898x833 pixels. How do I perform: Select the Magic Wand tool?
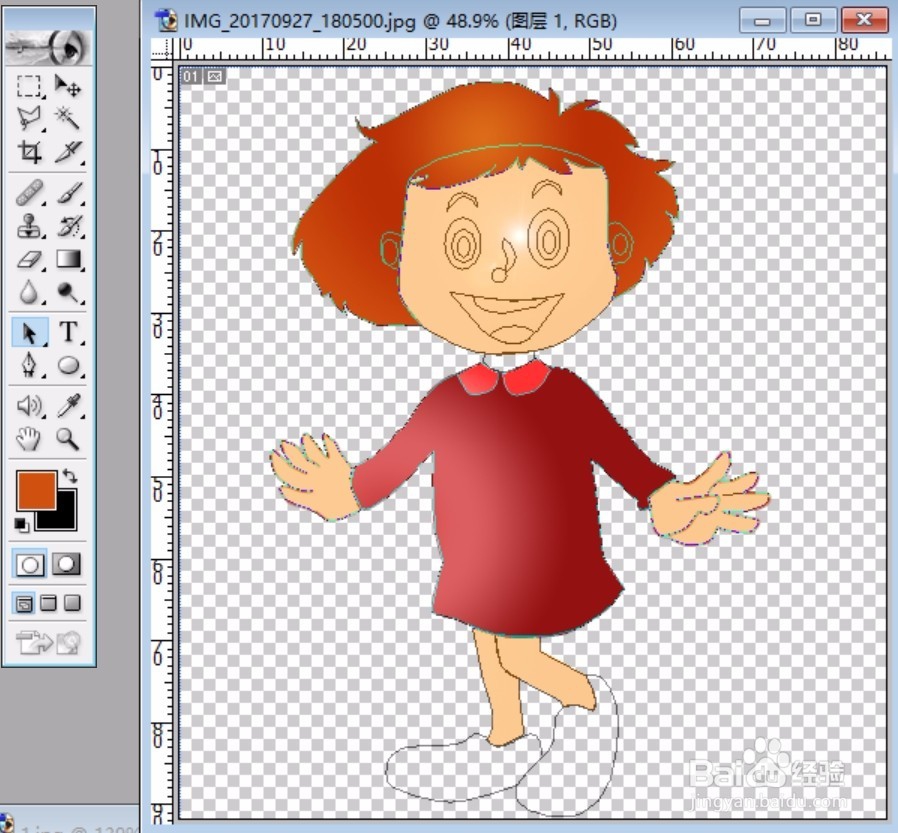click(68, 119)
